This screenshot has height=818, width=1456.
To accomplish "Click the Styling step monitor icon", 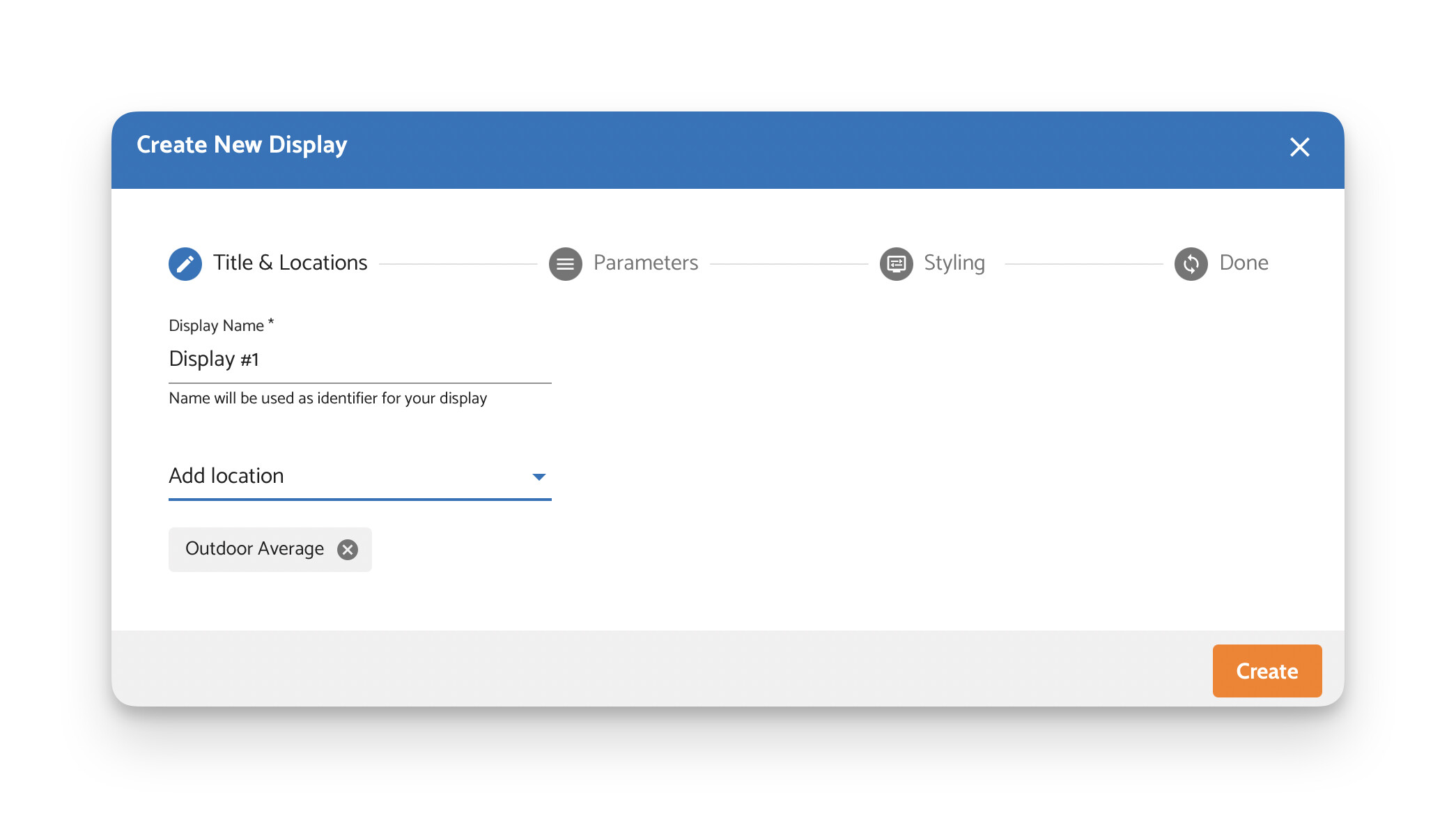I will tap(896, 264).
